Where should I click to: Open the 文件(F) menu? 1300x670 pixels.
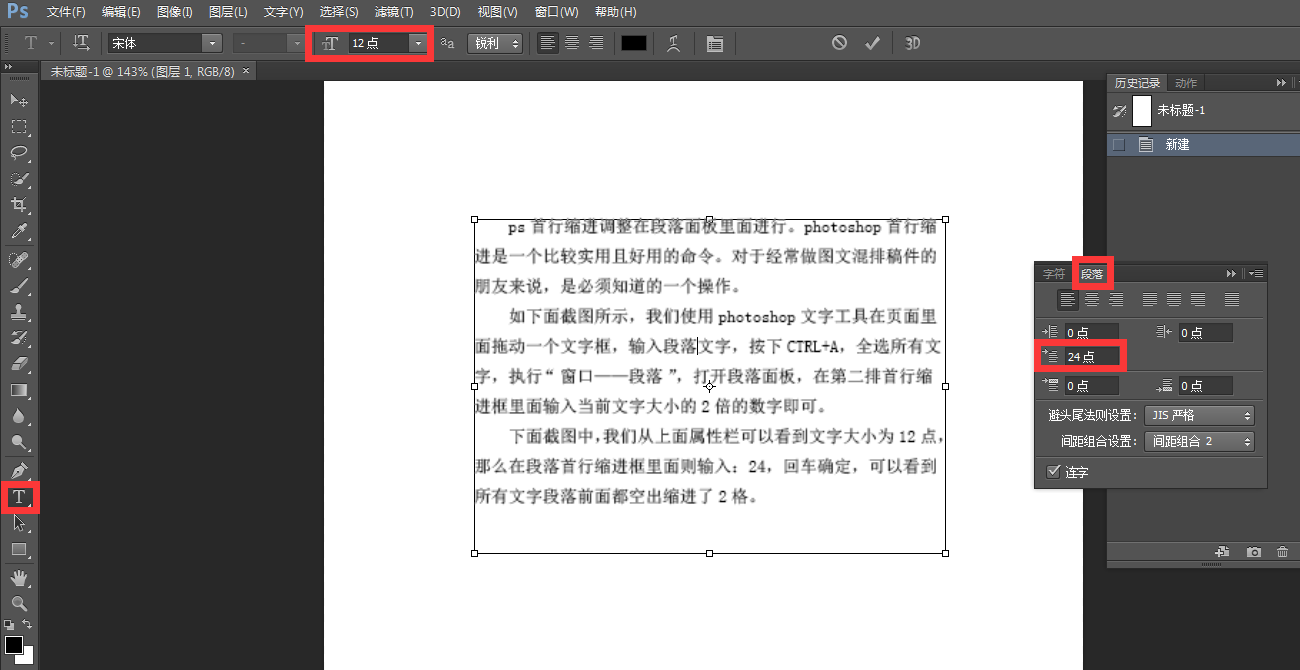coord(66,12)
